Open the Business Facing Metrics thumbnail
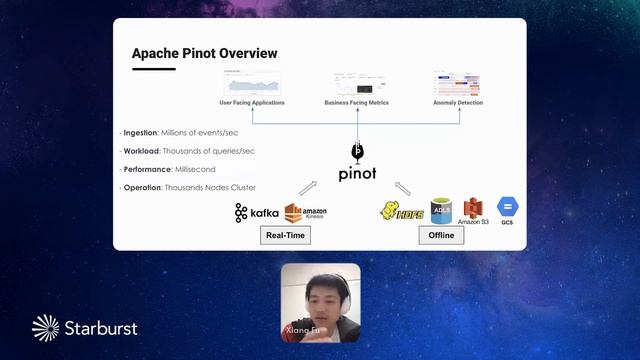Image resolution: width=640 pixels, height=360 pixels. click(359, 84)
